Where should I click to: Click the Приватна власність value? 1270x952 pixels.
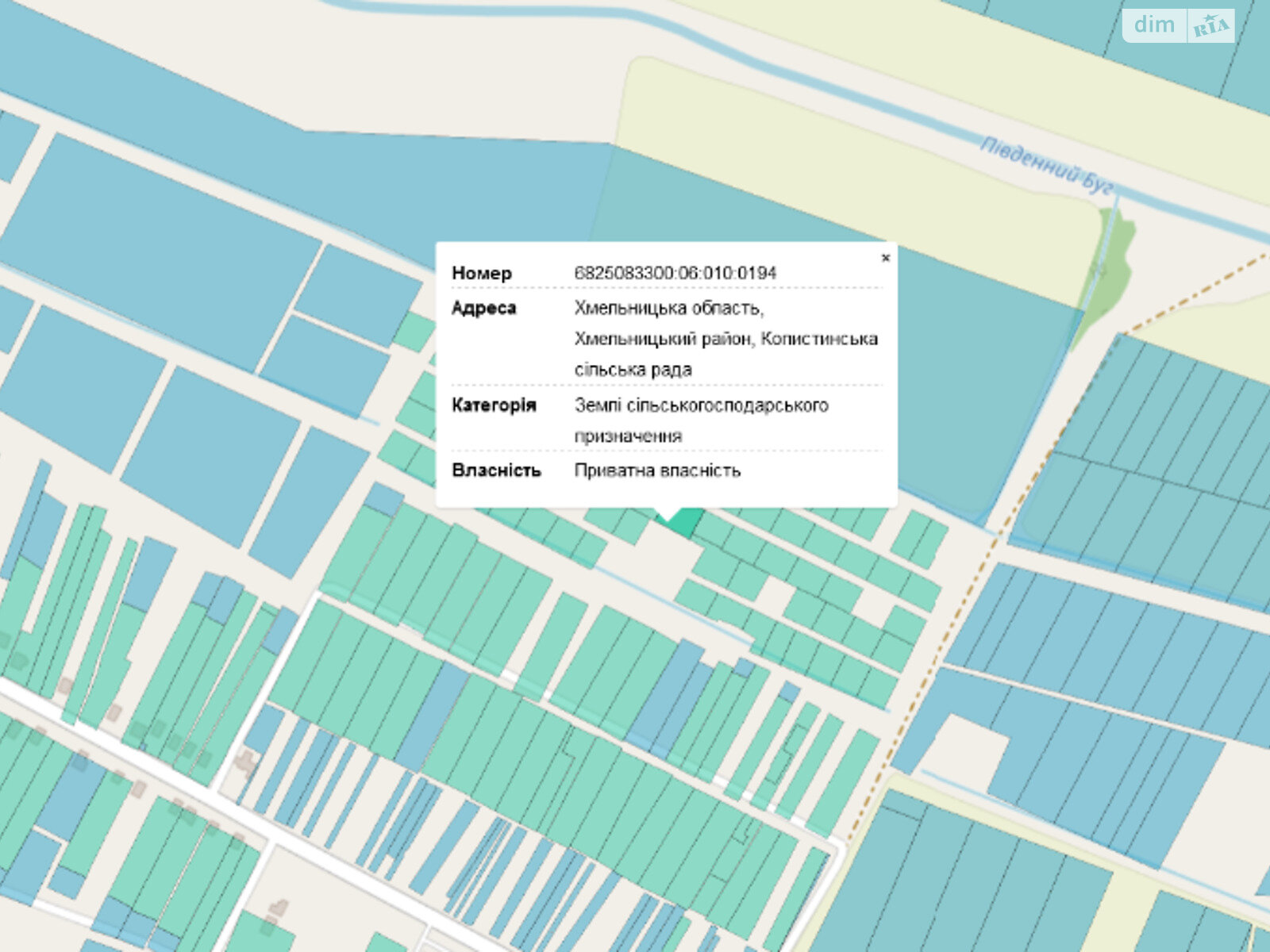point(657,470)
